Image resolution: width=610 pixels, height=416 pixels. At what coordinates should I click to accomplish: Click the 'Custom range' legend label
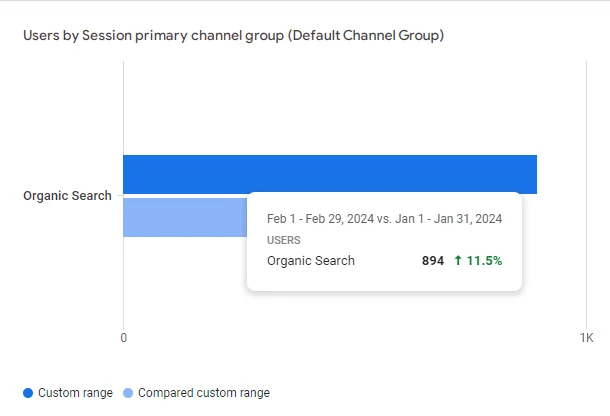click(x=75, y=393)
